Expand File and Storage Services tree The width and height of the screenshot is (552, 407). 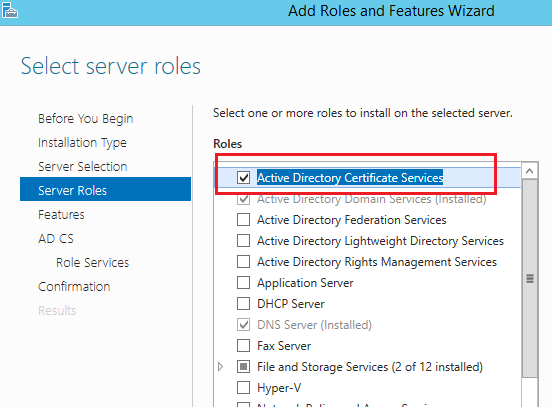tap(221, 367)
